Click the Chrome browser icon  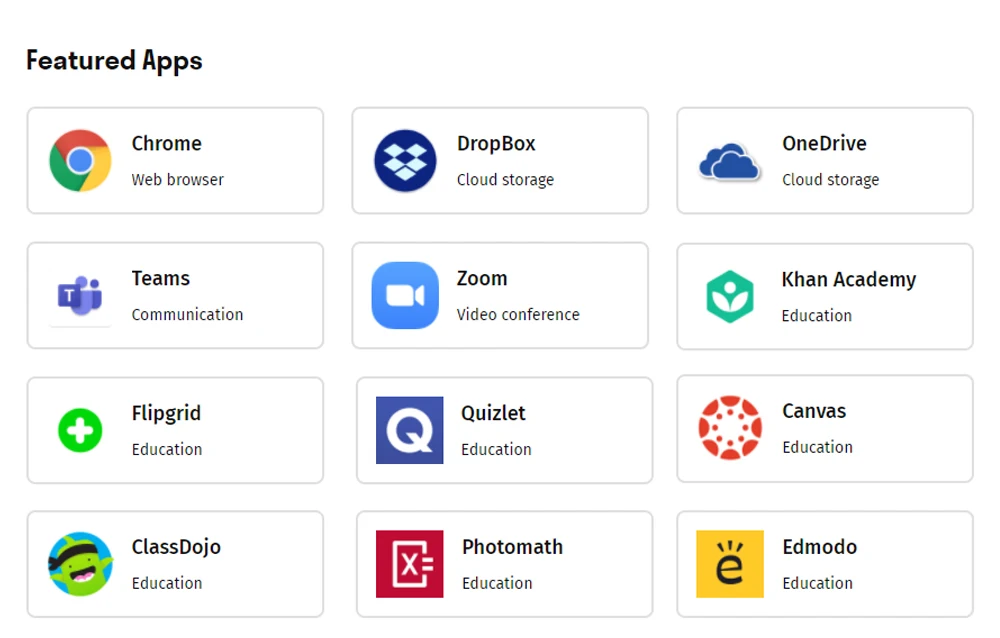(80, 160)
